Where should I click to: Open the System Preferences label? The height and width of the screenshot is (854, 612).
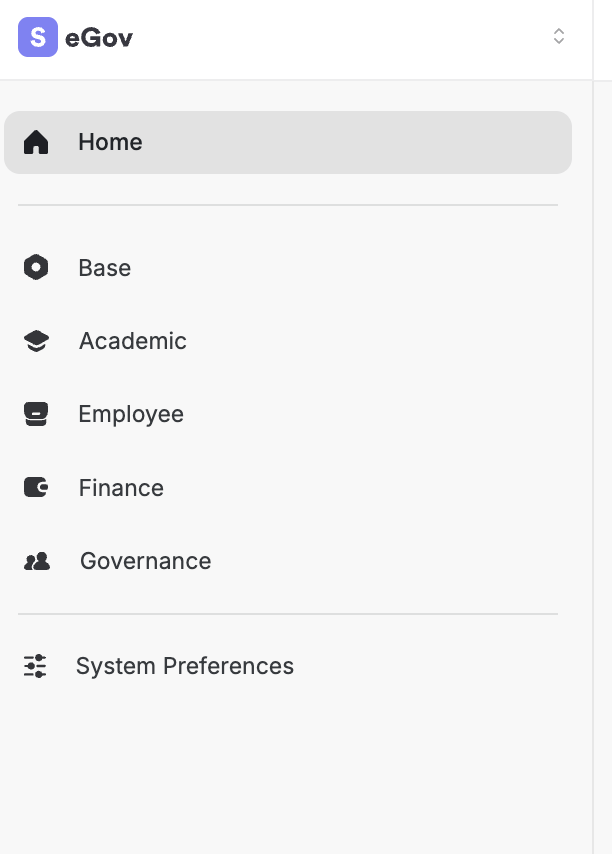(x=185, y=666)
